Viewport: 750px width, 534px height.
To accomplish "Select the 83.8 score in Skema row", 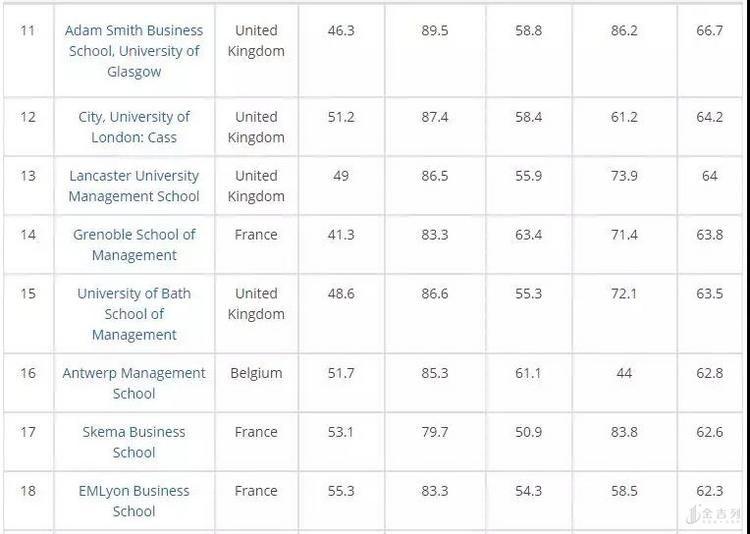I will (x=624, y=432).
